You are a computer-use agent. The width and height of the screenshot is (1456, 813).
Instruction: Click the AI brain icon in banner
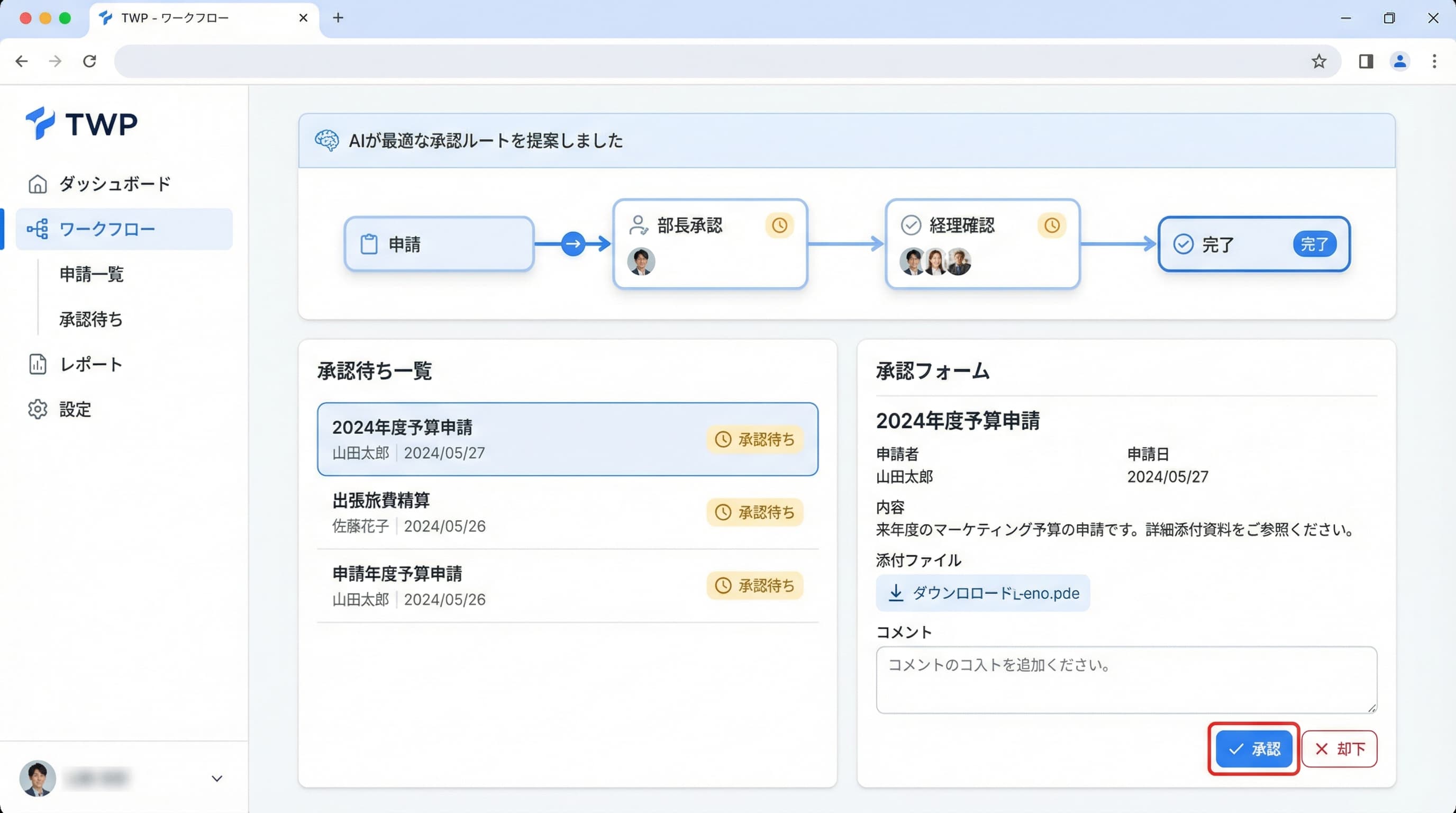[326, 140]
